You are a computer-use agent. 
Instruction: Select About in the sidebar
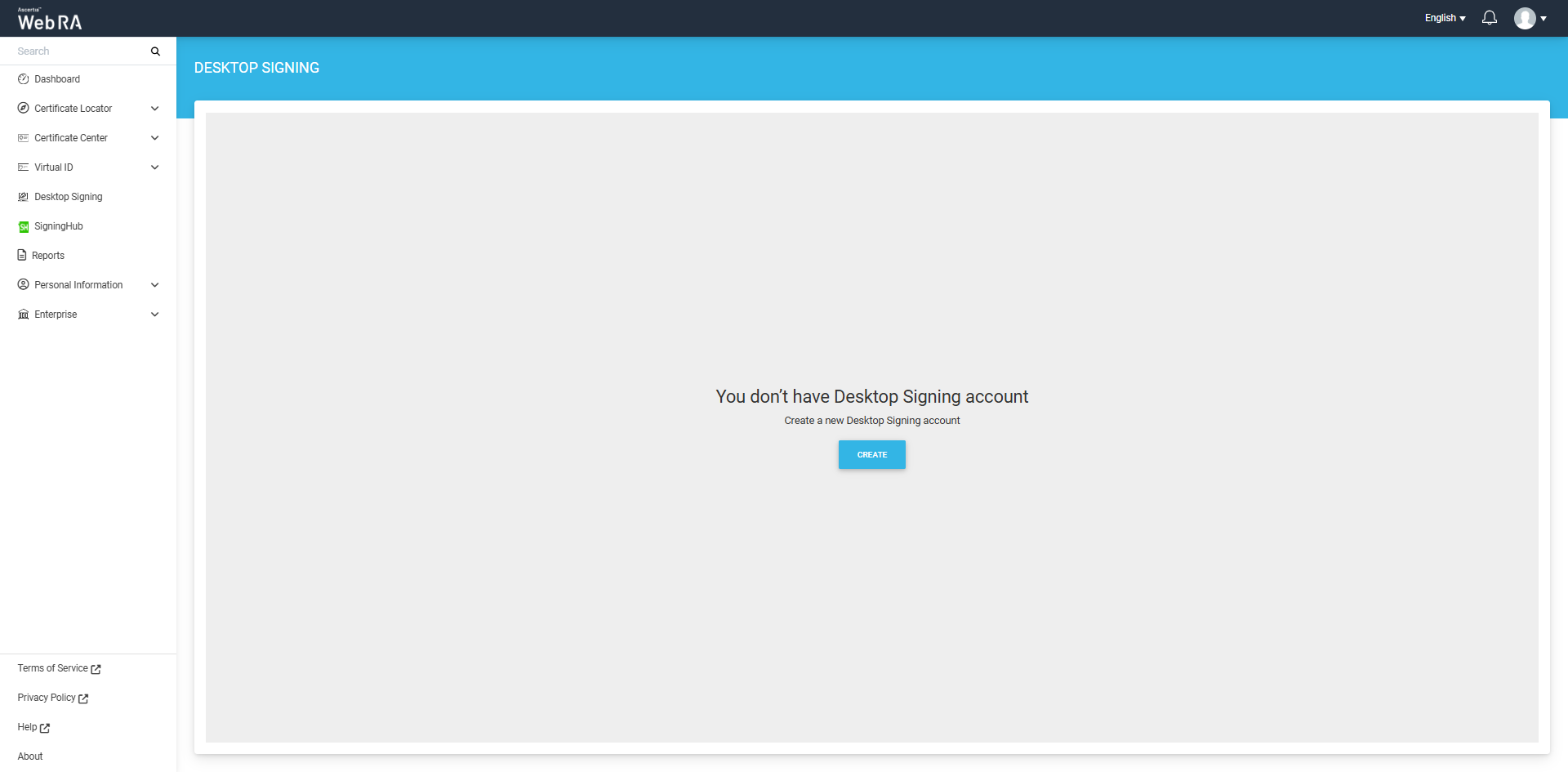tap(30, 756)
